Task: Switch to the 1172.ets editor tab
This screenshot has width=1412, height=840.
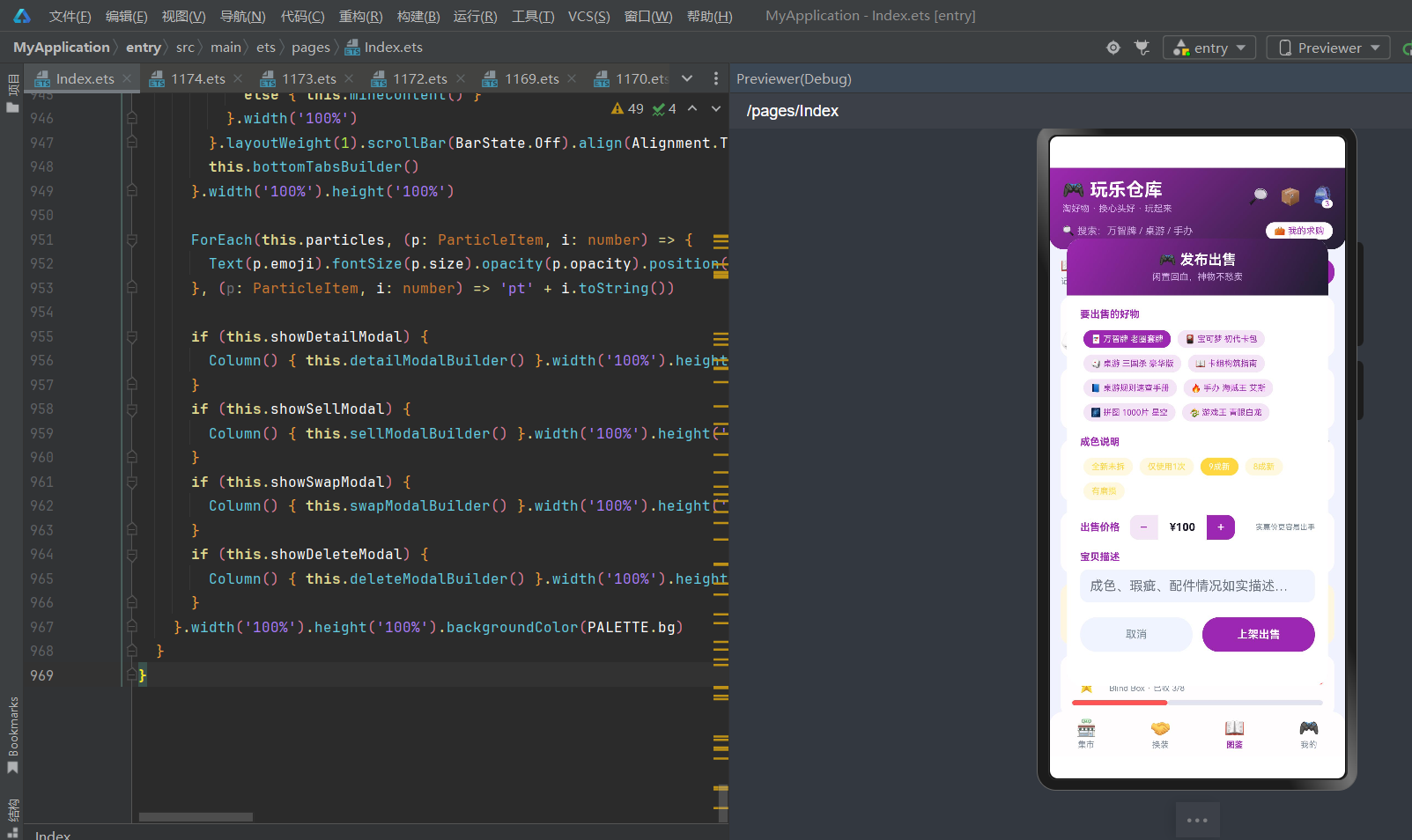Action: click(420, 78)
